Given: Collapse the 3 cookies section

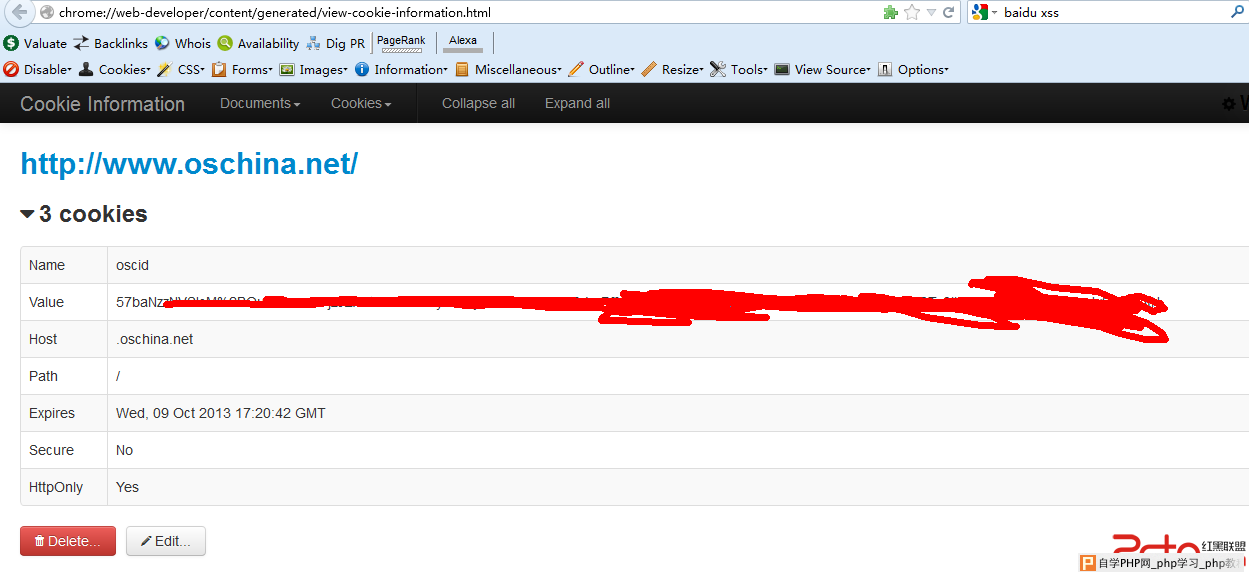Looking at the screenshot, I should [x=84, y=214].
